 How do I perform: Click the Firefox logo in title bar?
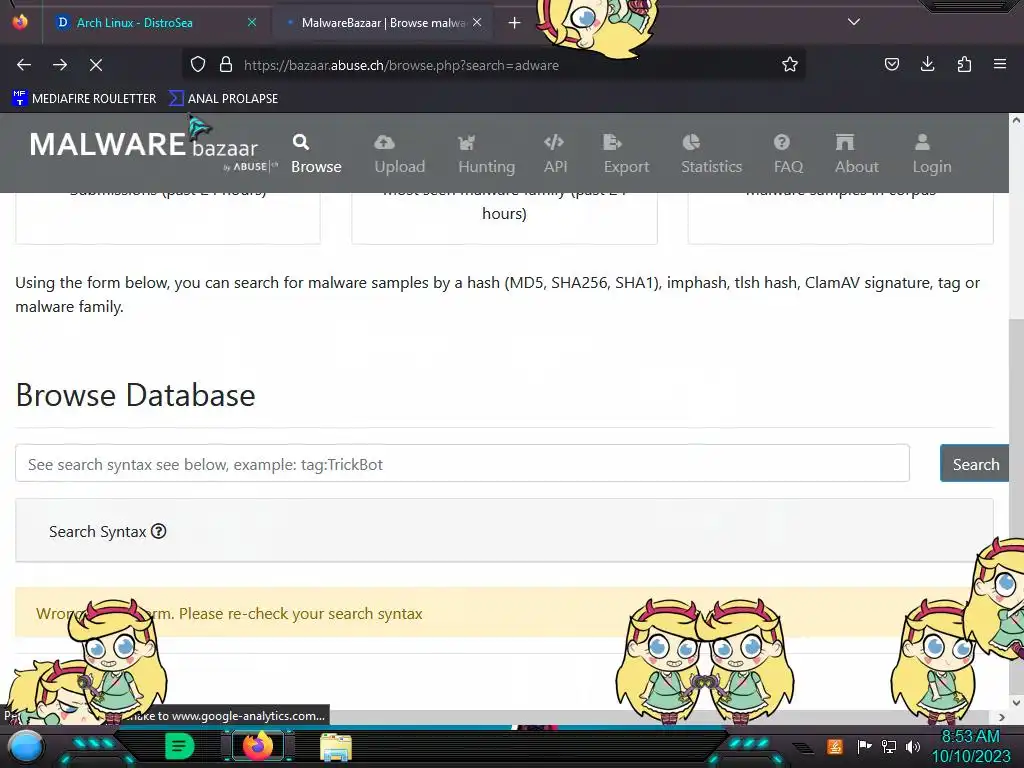20,22
